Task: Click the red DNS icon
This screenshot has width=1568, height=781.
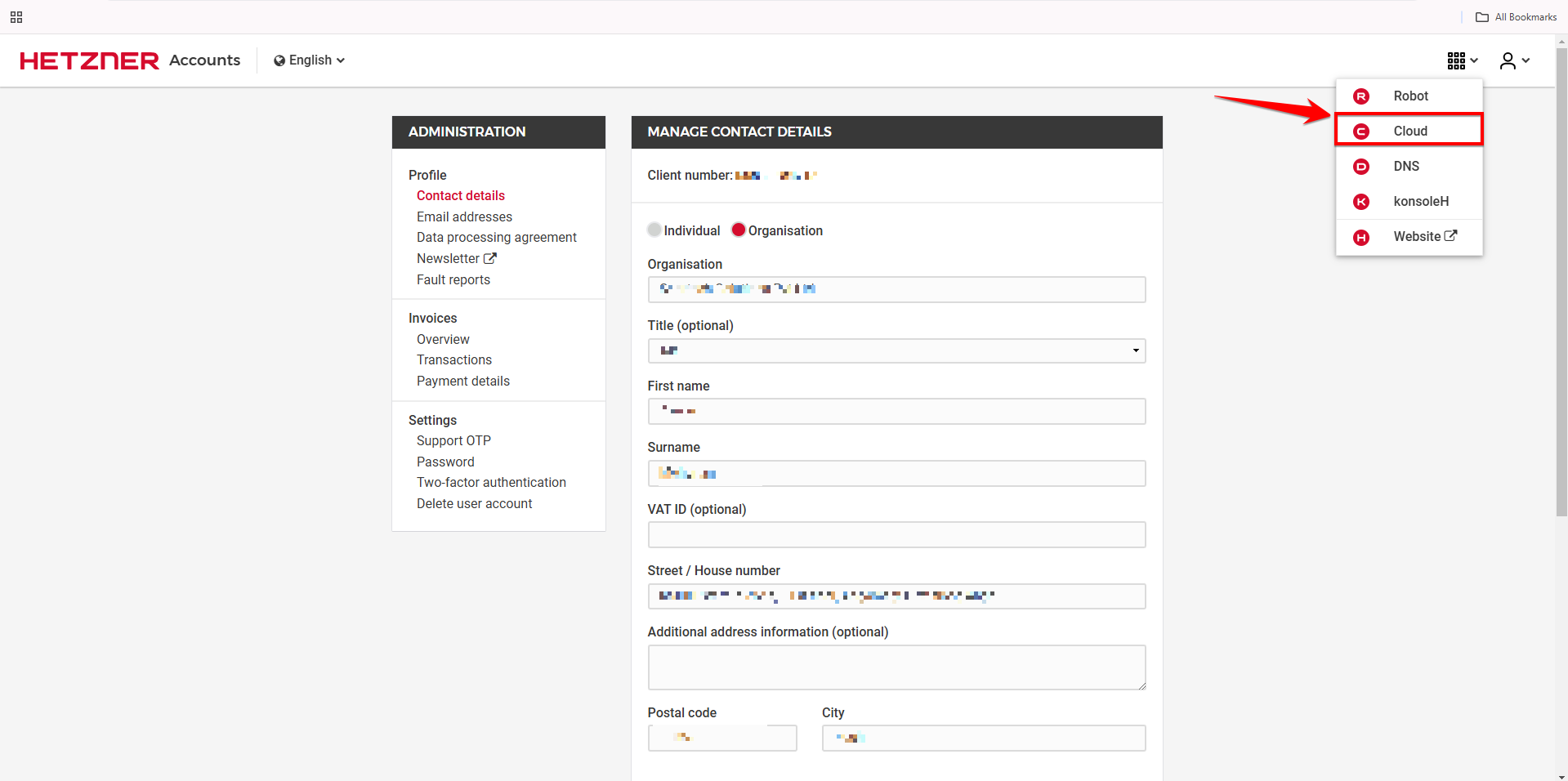Action: pyautogui.click(x=1360, y=167)
